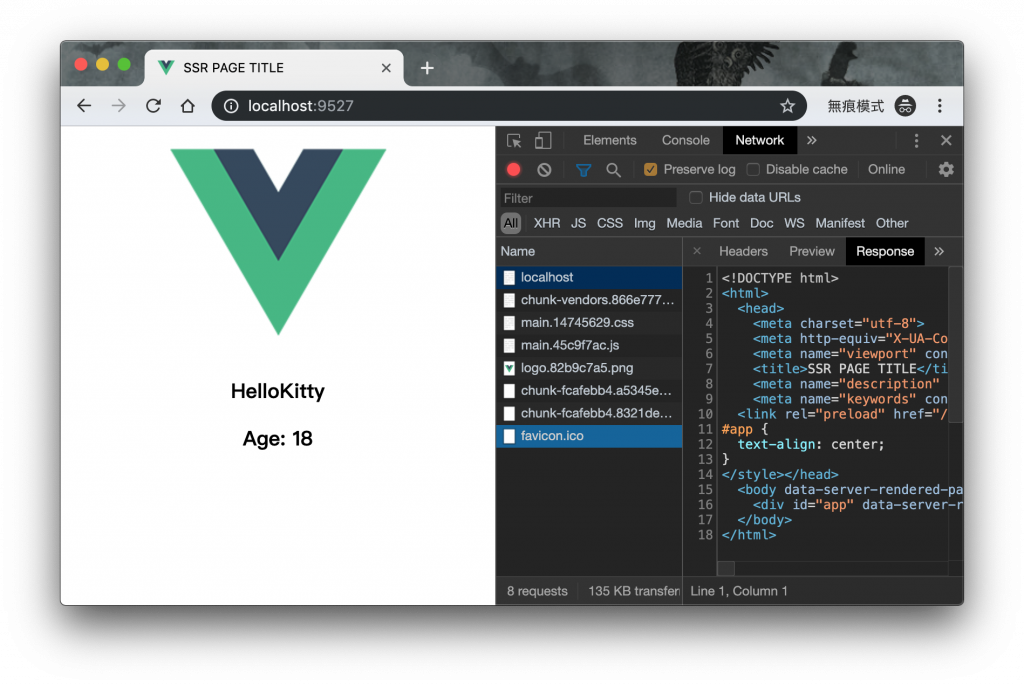Viewport: 1024px width, 685px height.
Task: Stop recording network log
Action: (513, 170)
